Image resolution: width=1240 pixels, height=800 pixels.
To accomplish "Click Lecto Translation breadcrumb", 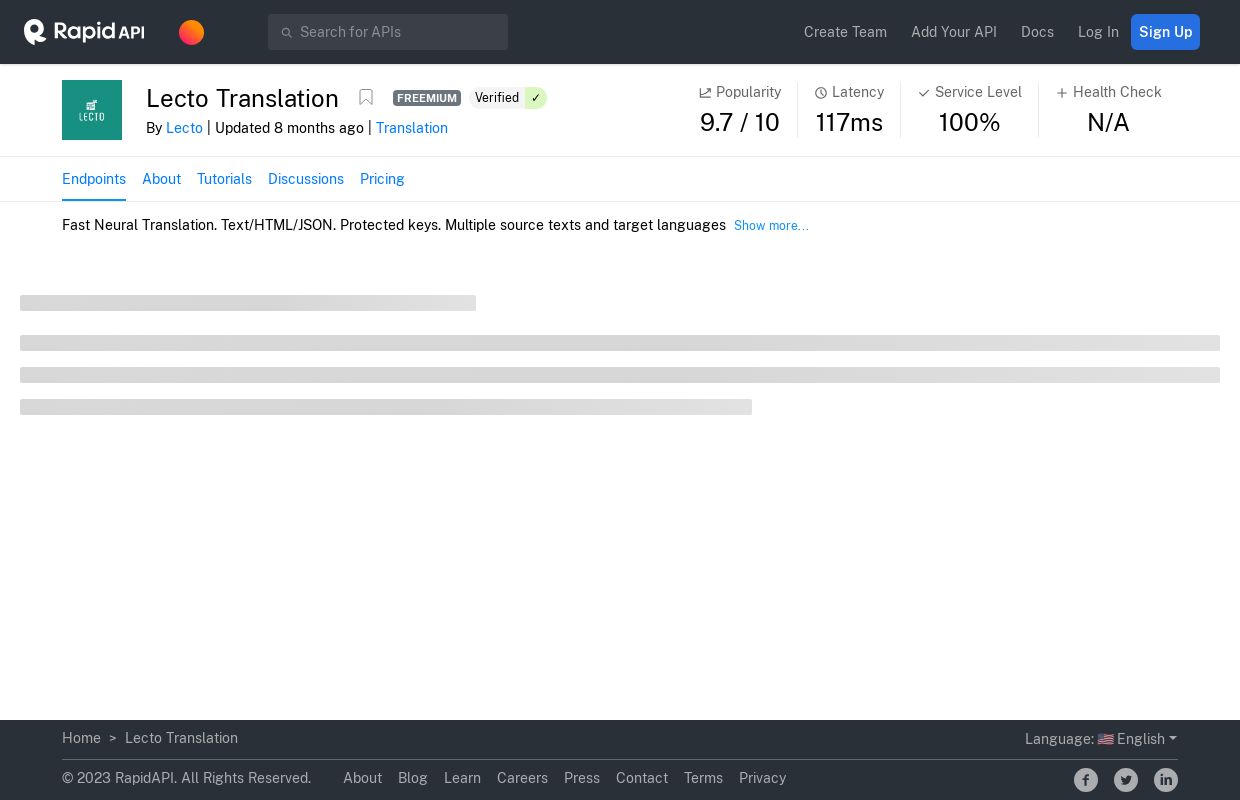I will [x=181, y=738].
